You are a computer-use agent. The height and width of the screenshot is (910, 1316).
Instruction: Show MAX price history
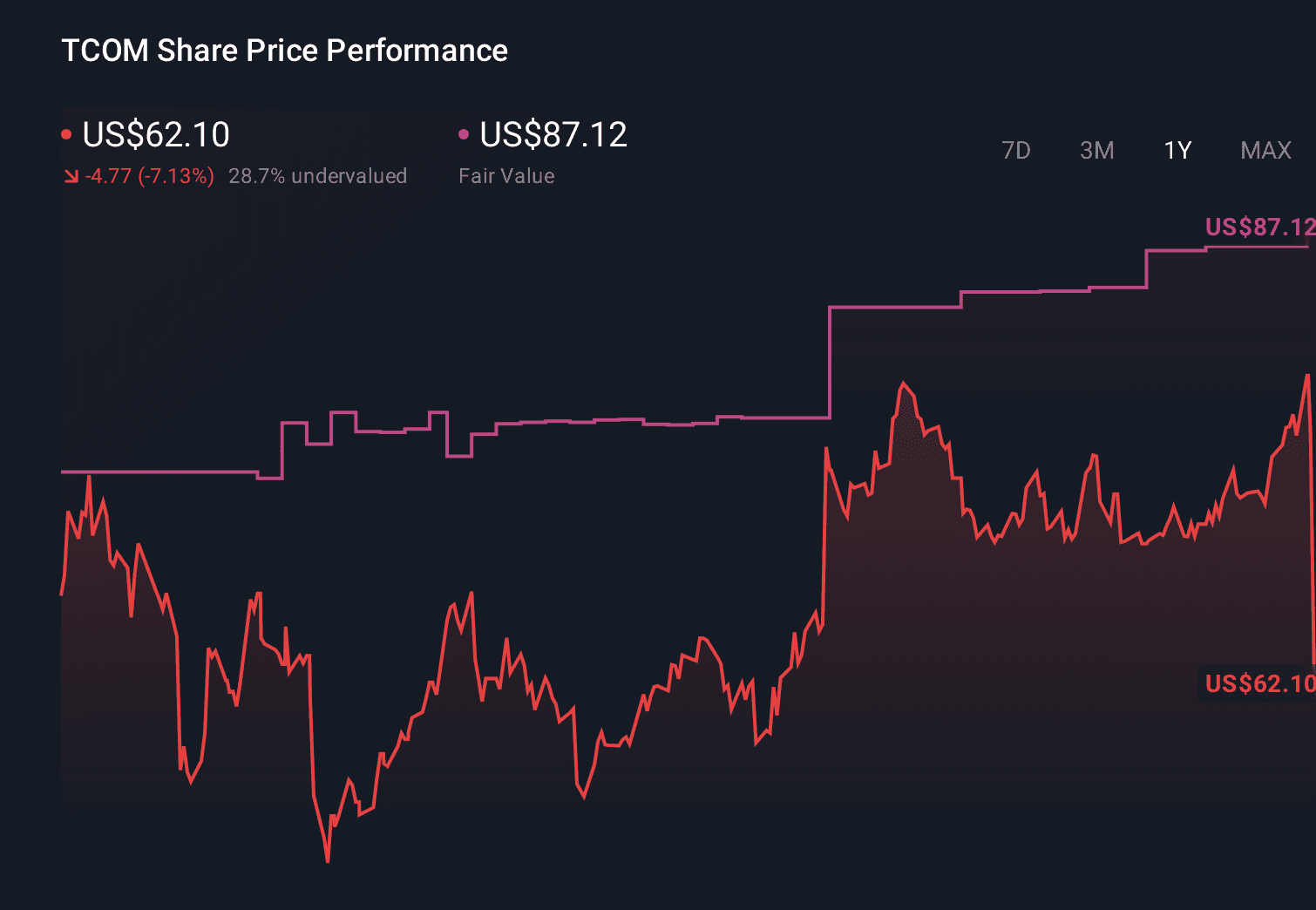coord(1265,151)
